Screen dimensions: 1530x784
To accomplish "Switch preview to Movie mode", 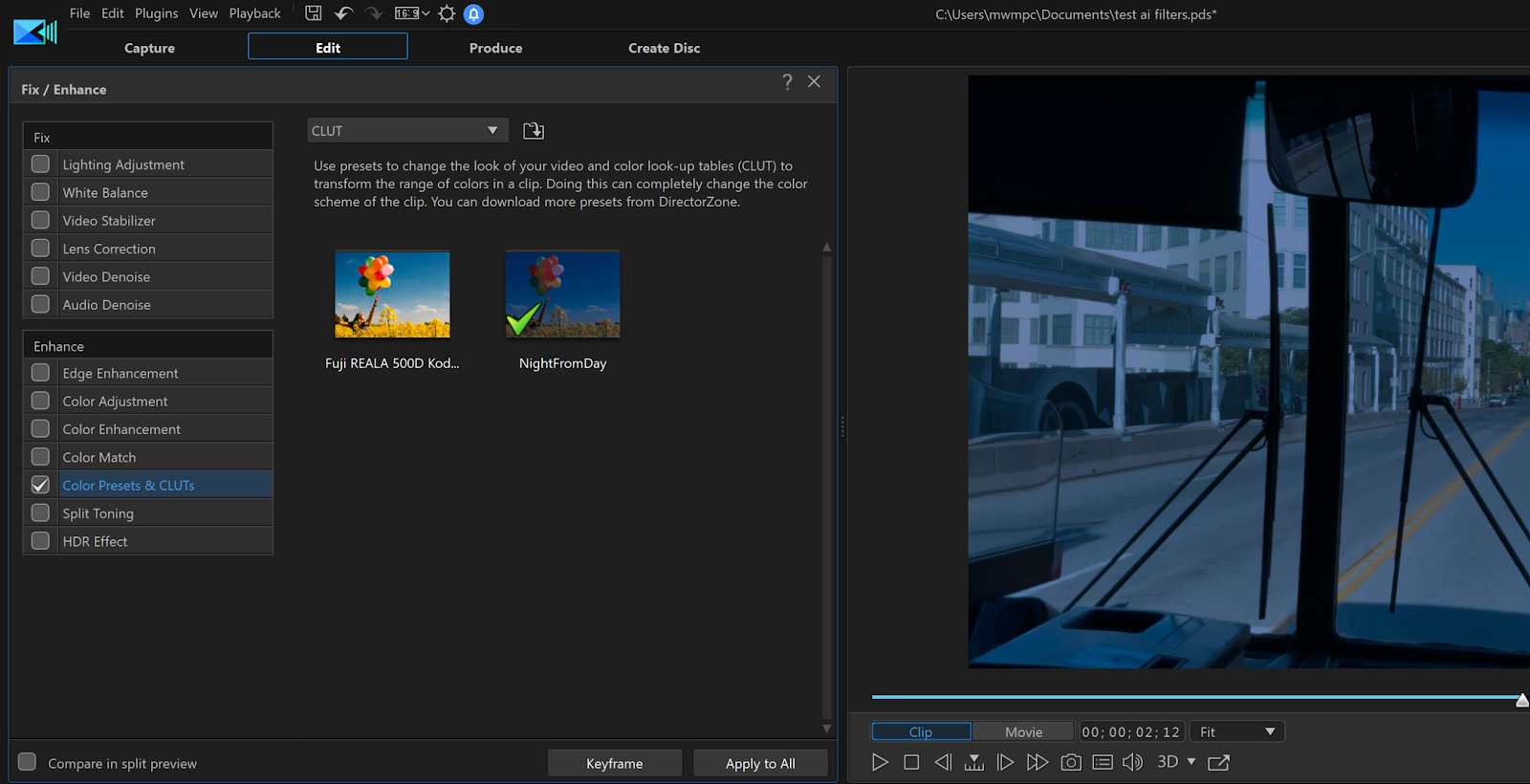I will (x=1024, y=731).
